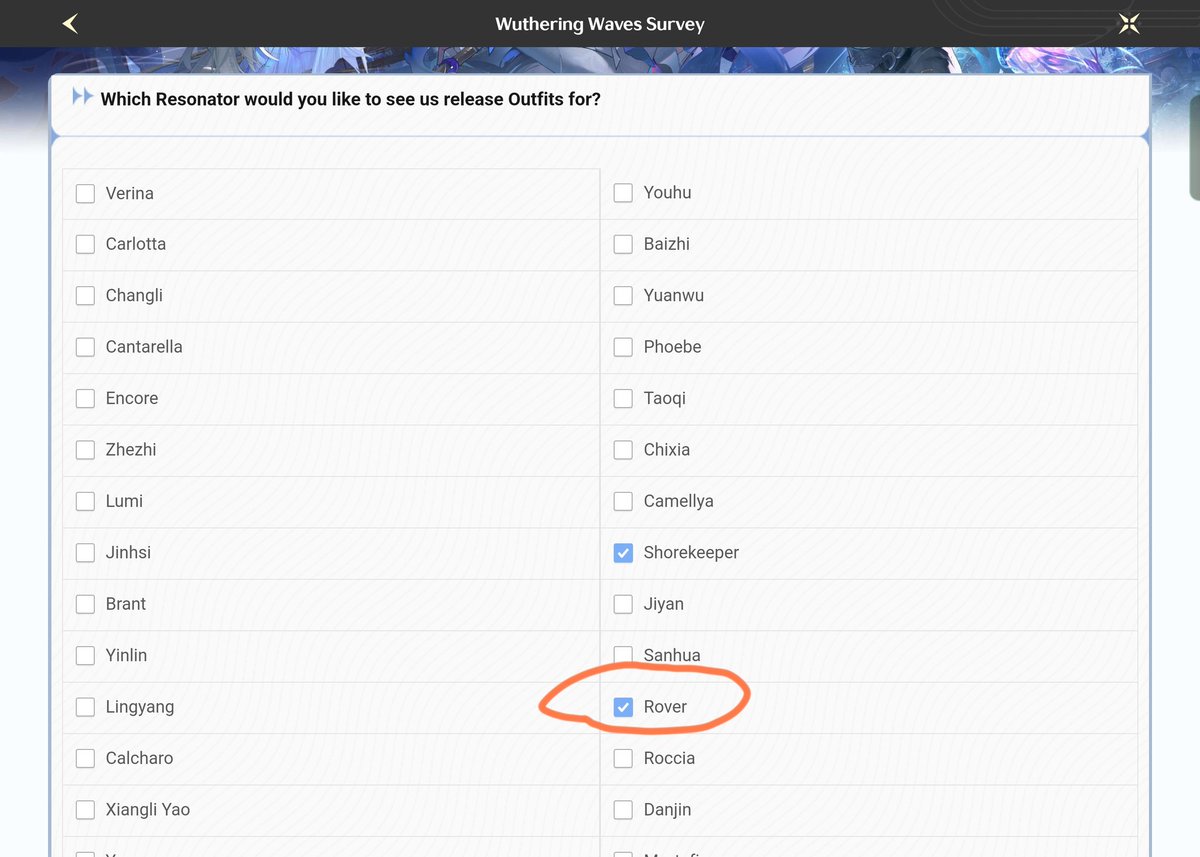The image size is (1200, 857).
Task: Select the Sanhua checkbox
Action: (x=623, y=656)
